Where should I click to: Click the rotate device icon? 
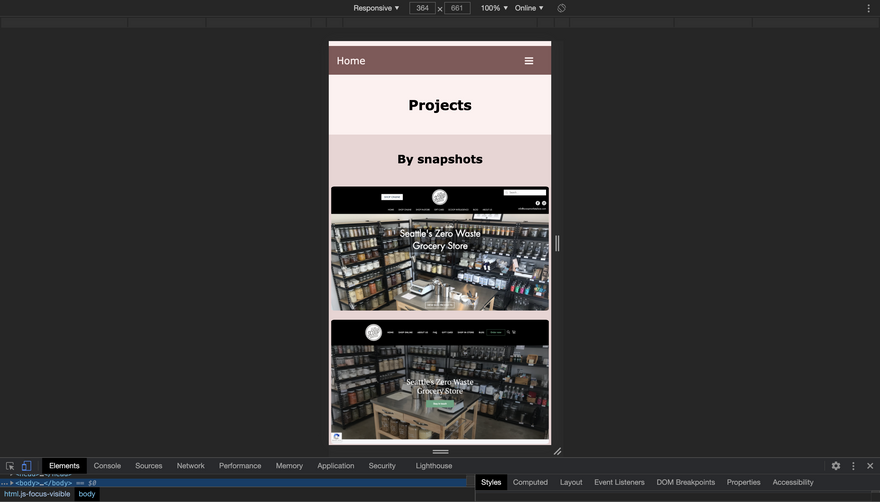[x=562, y=8]
